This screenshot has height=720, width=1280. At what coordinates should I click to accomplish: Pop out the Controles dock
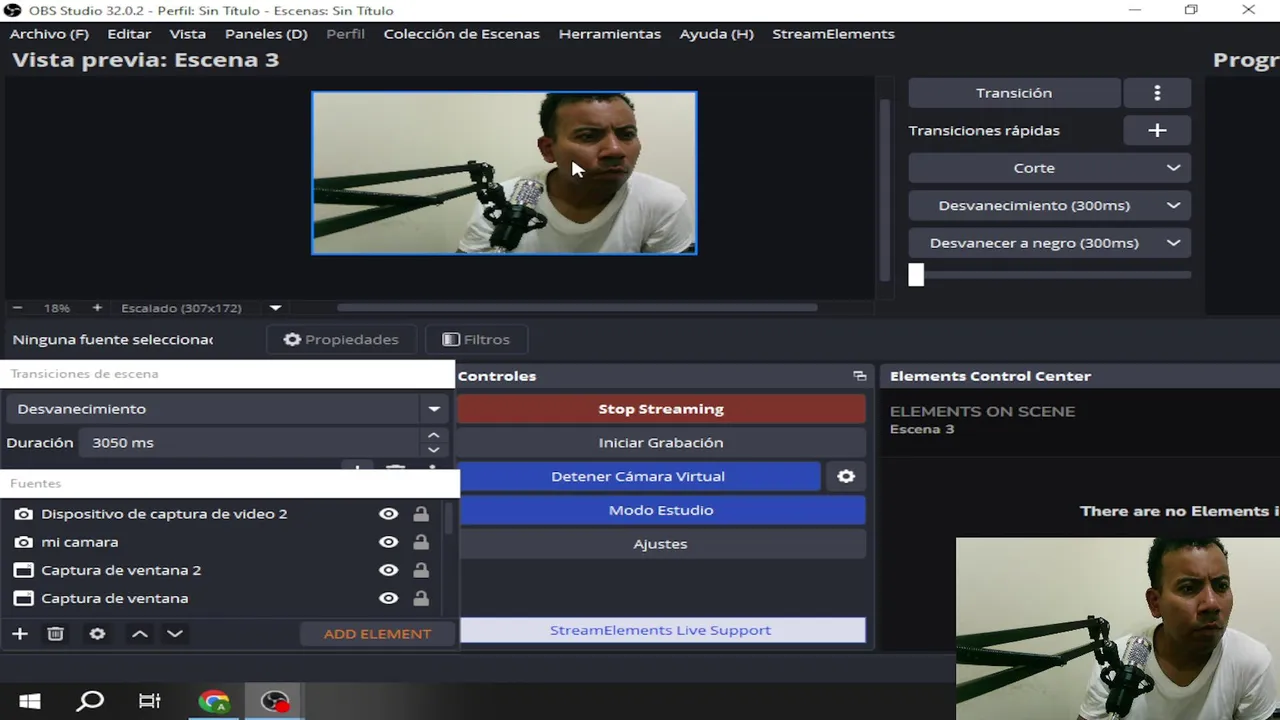pyautogui.click(x=859, y=376)
